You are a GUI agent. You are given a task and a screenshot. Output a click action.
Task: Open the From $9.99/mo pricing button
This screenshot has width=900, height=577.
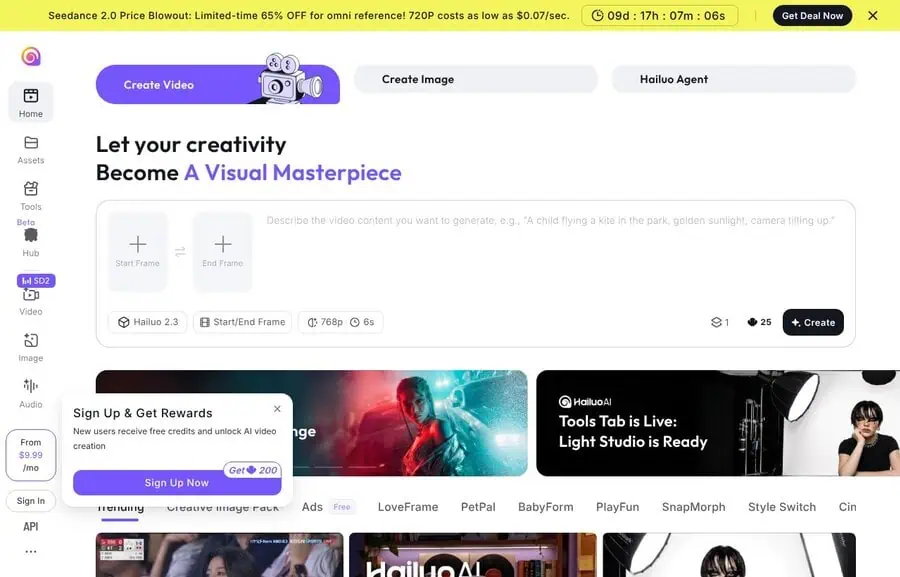(31, 455)
